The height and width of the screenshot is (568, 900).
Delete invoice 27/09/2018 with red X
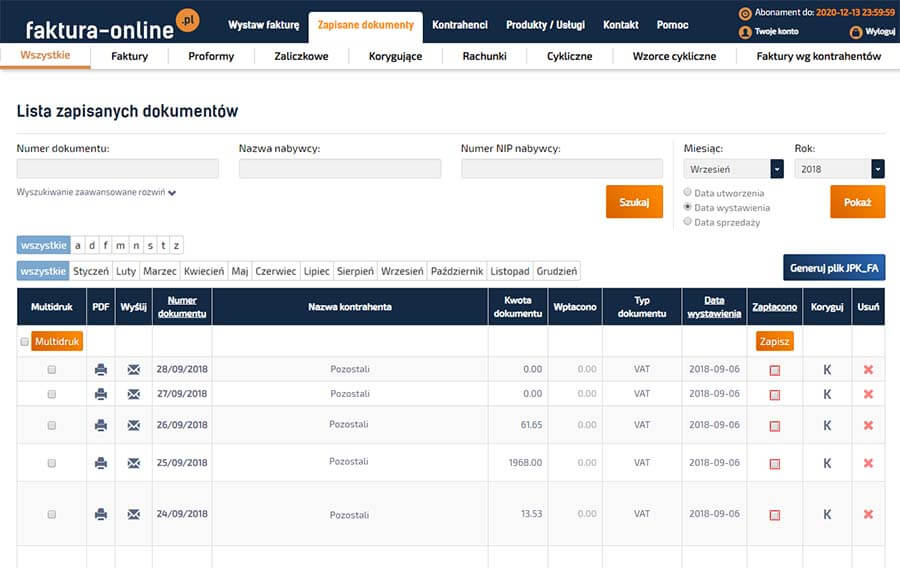868,394
